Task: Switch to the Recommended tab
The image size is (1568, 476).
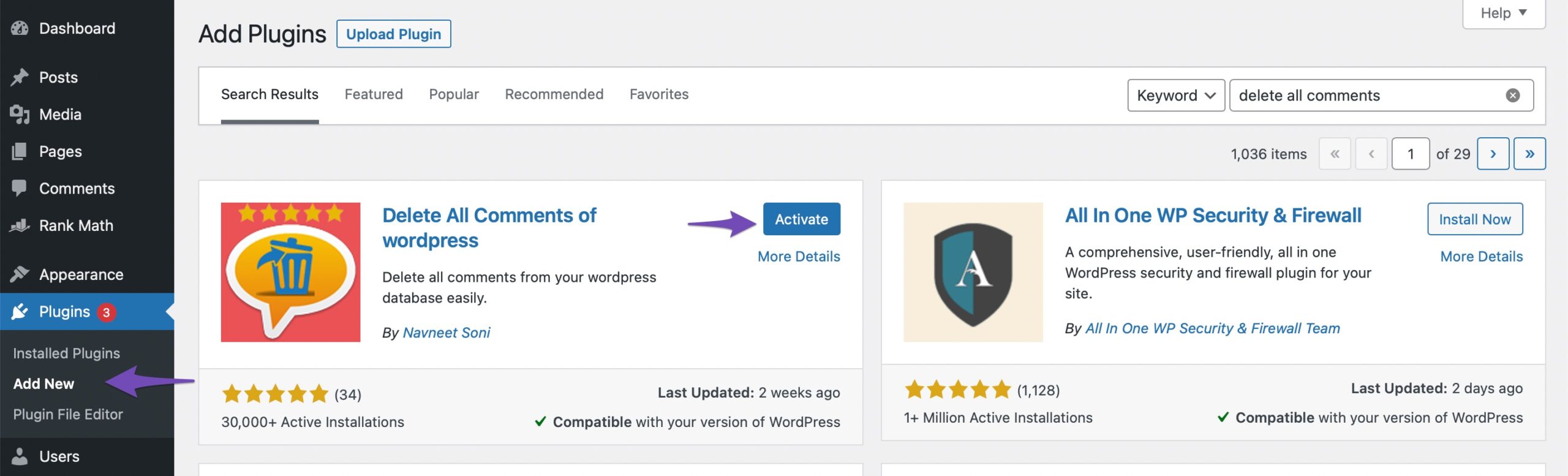Action: (x=554, y=94)
